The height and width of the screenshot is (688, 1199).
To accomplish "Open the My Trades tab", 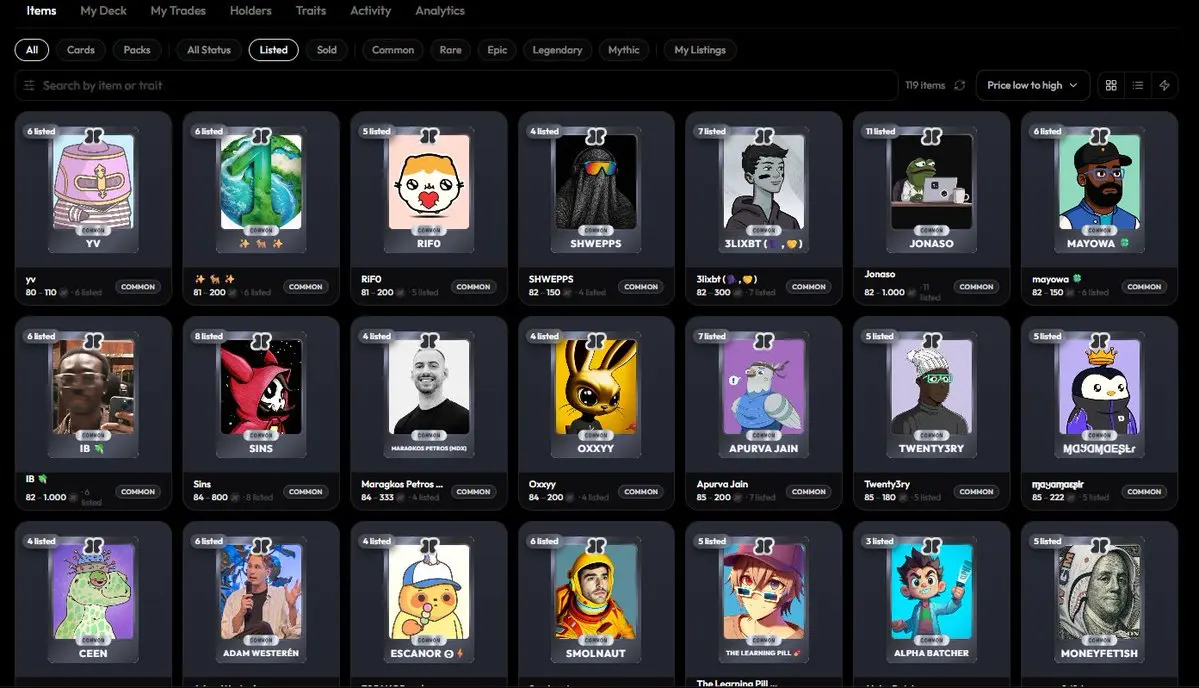I will pos(178,11).
